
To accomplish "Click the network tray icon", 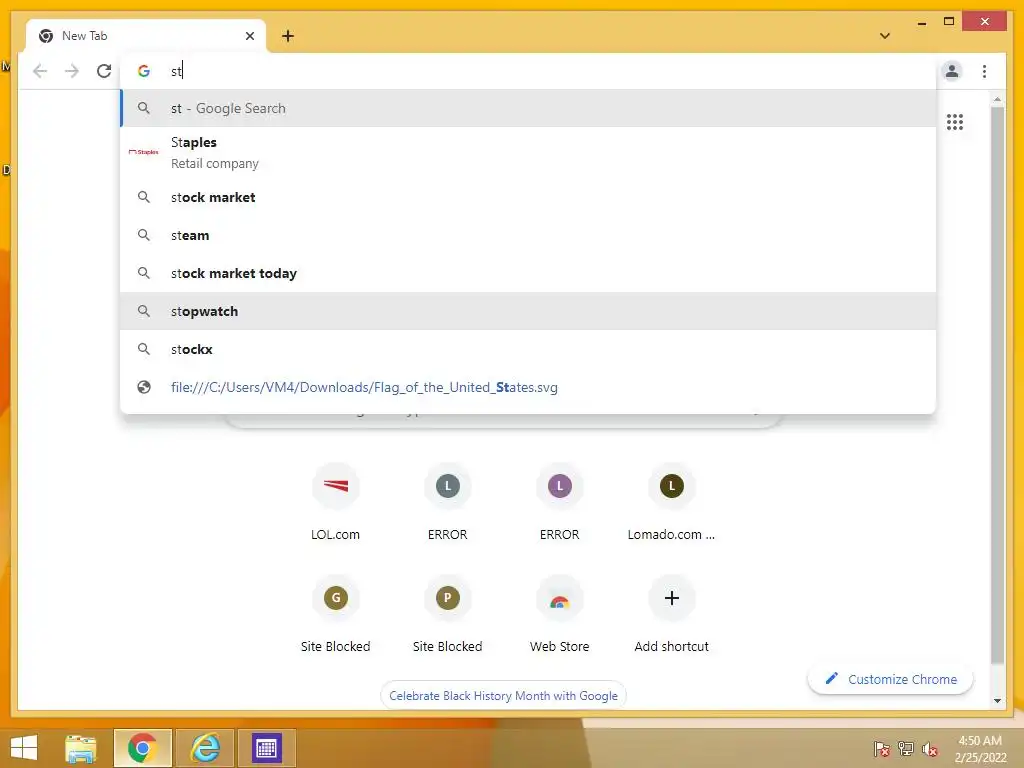I will click(905, 749).
